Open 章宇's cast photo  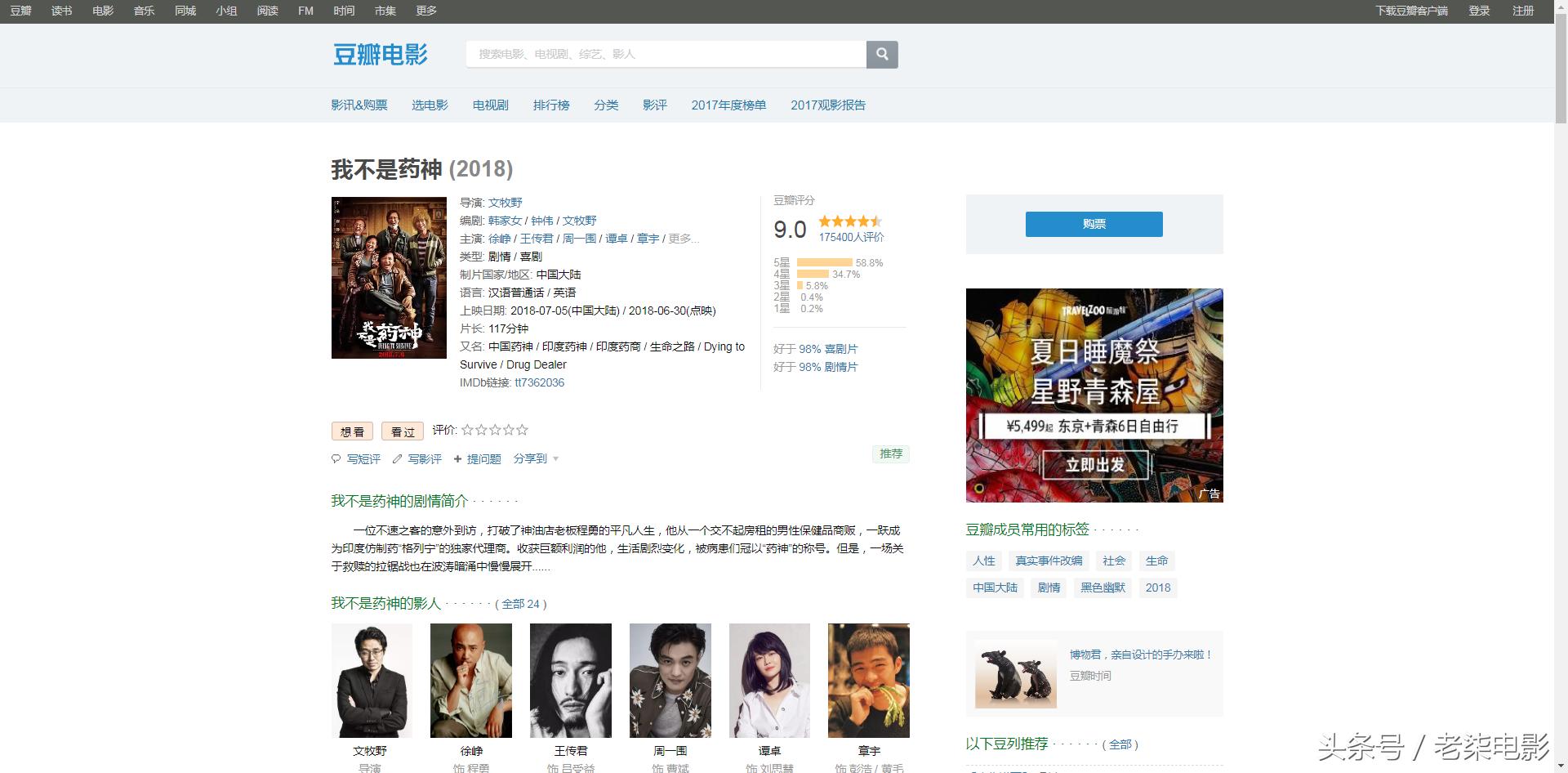(869, 681)
